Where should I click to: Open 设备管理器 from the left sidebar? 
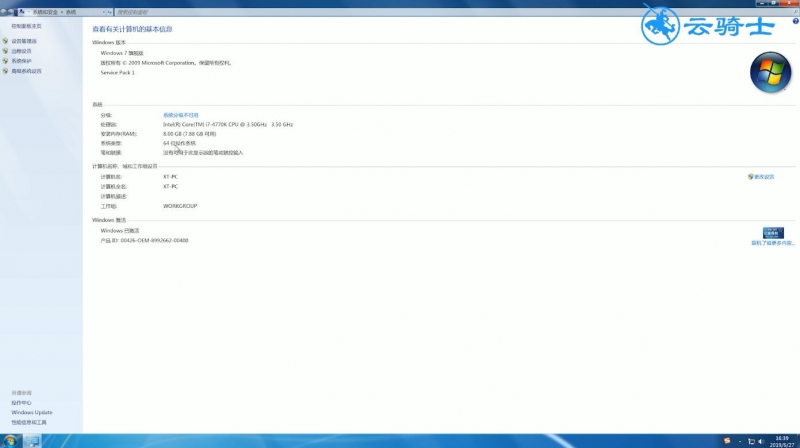[x=24, y=41]
